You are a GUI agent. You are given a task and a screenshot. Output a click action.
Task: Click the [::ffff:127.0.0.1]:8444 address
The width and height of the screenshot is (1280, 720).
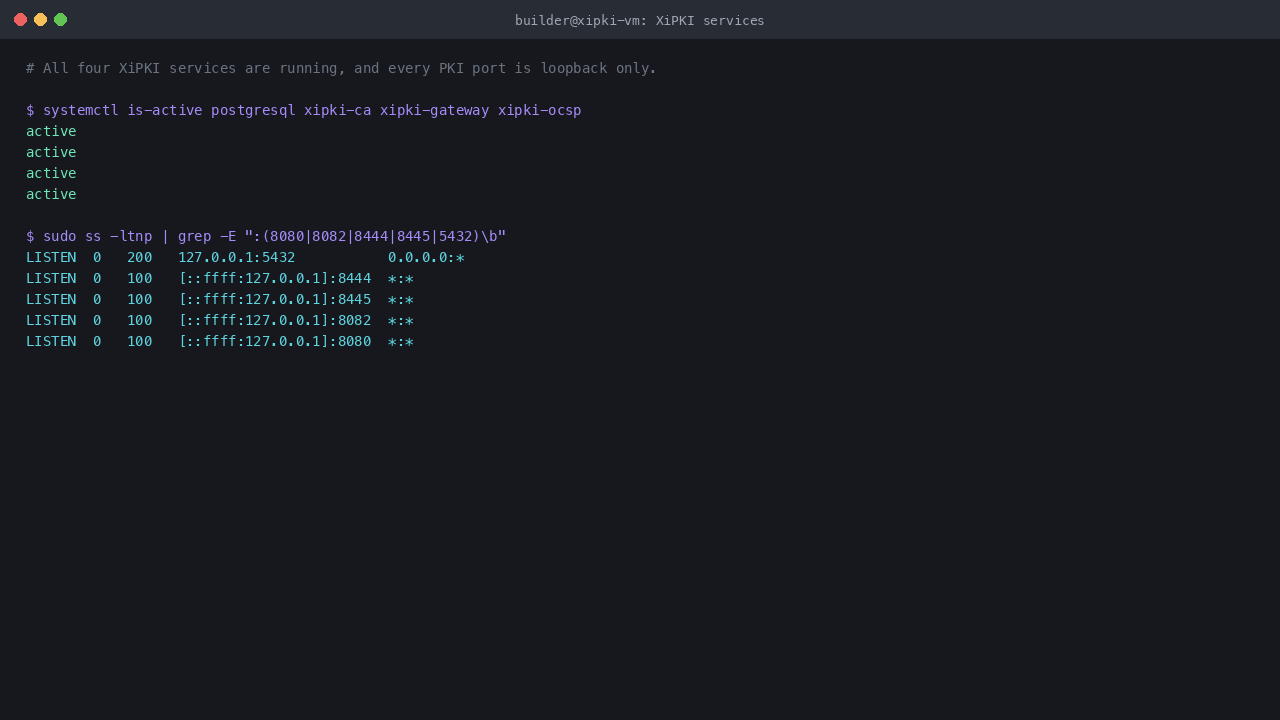point(274,278)
